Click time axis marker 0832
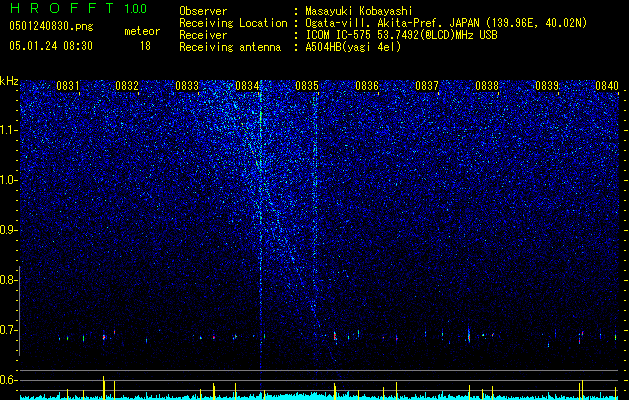The height and width of the screenshot is (400, 629). (x=127, y=86)
